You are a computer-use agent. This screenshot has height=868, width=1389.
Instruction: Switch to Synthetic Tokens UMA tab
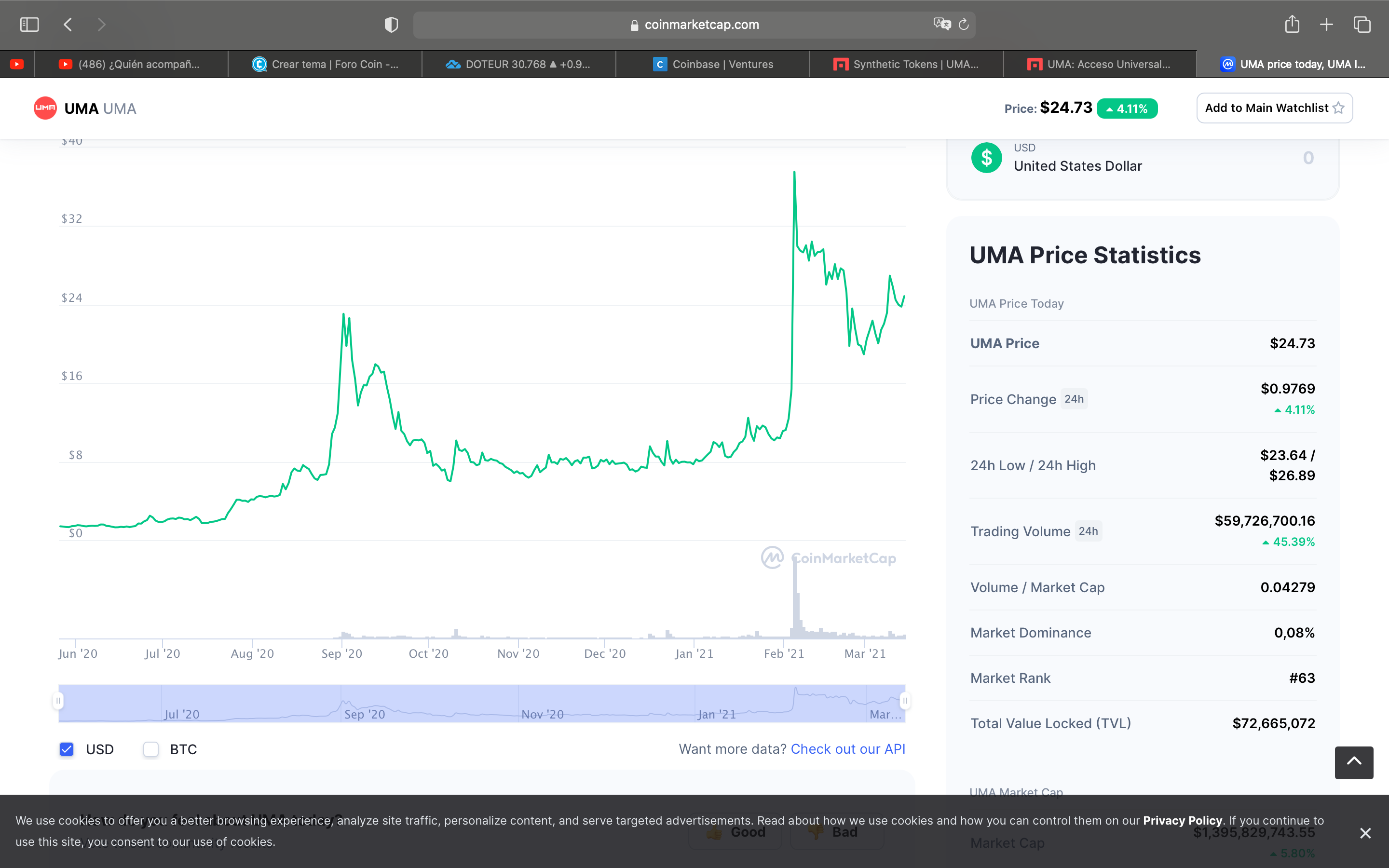point(906,64)
